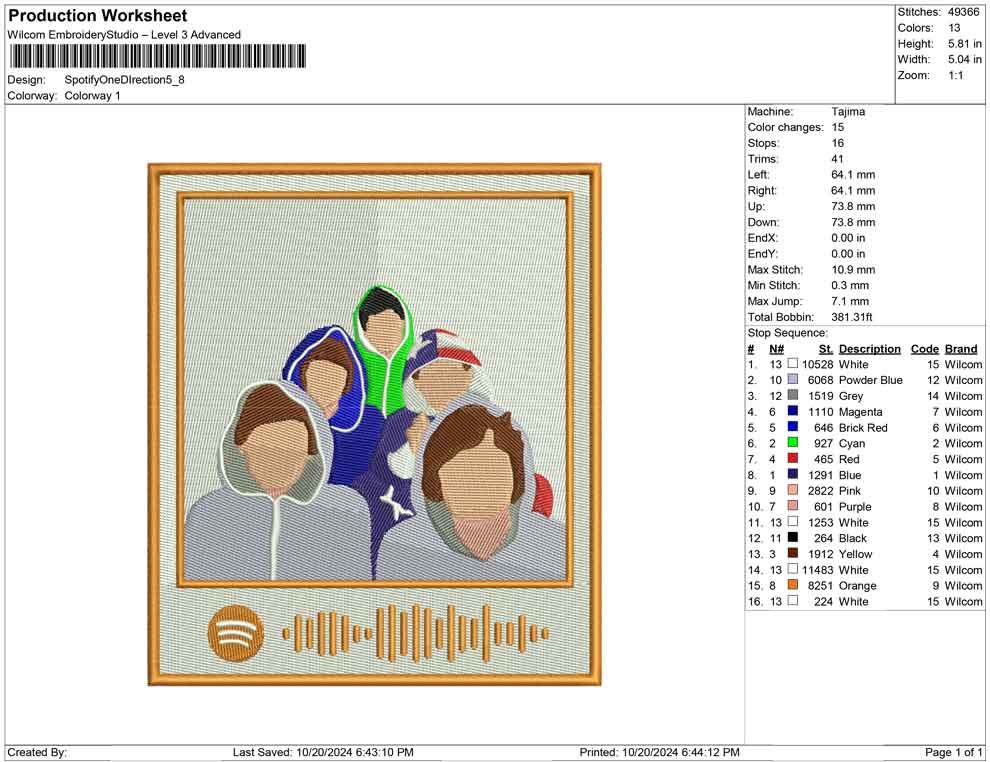
Task: Click the embroidered Spotify logo in the design
Action: click(236, 633)
